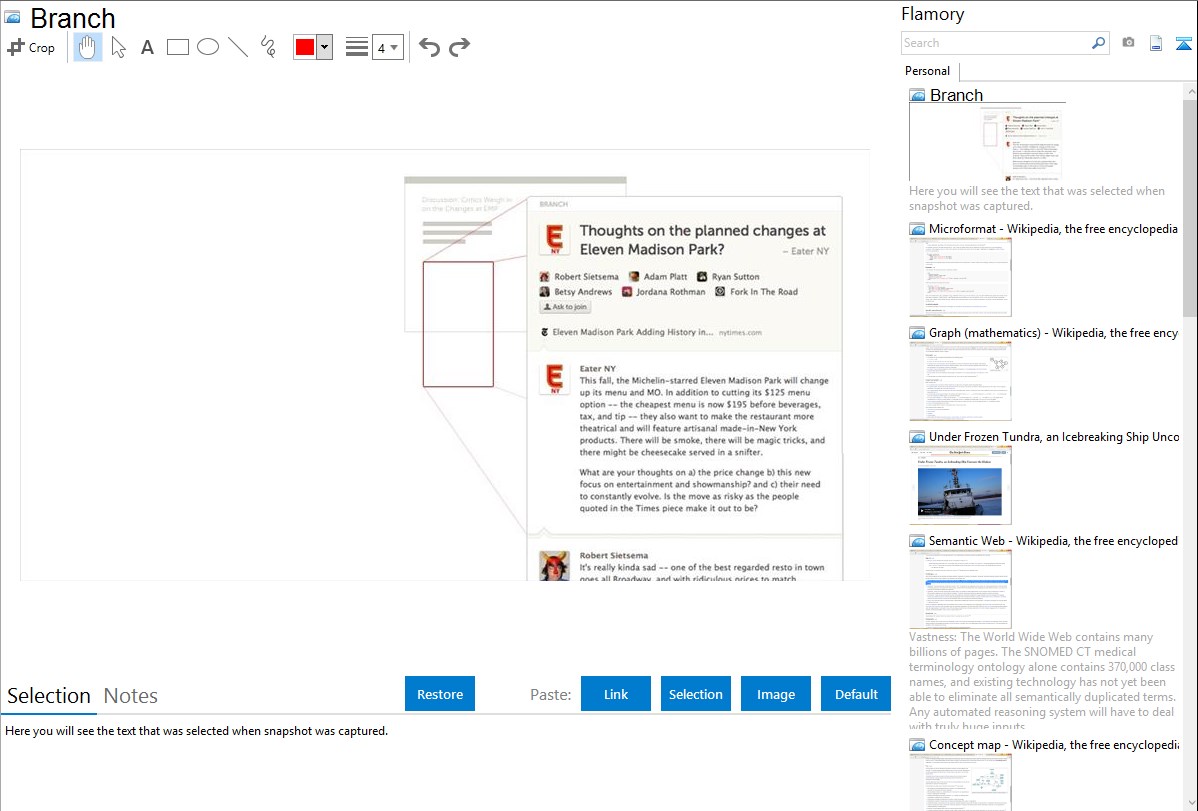Screen dimensions: 1198x811
Task: Click the icon beside Graph (mathematics) title
Action: 917,333
